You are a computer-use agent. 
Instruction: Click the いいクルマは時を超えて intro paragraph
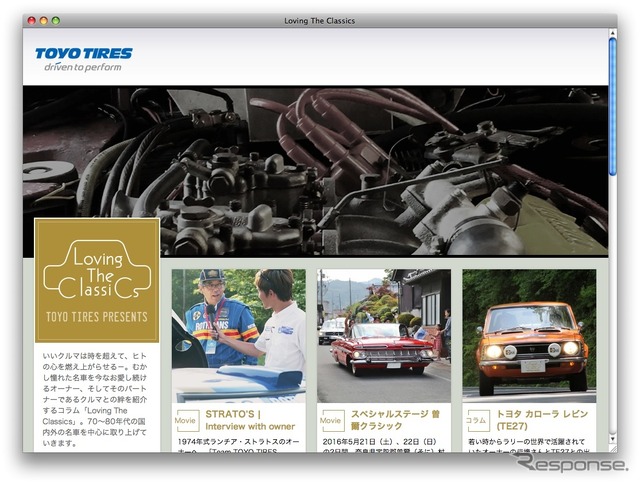coord(95,400)
